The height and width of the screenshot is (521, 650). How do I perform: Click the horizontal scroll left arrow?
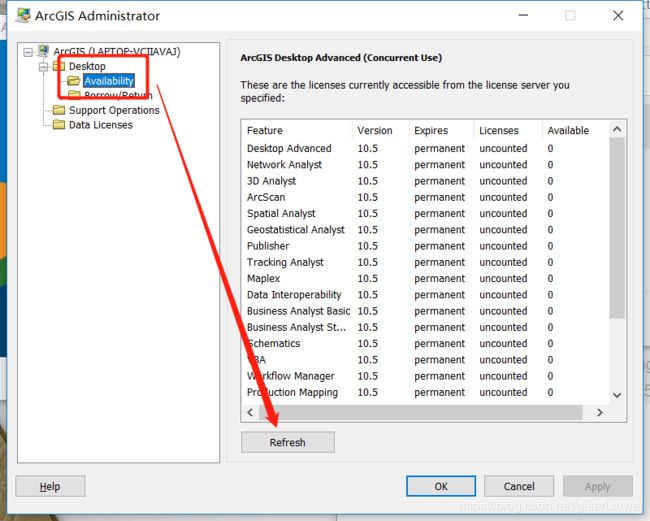pos(250,412)
